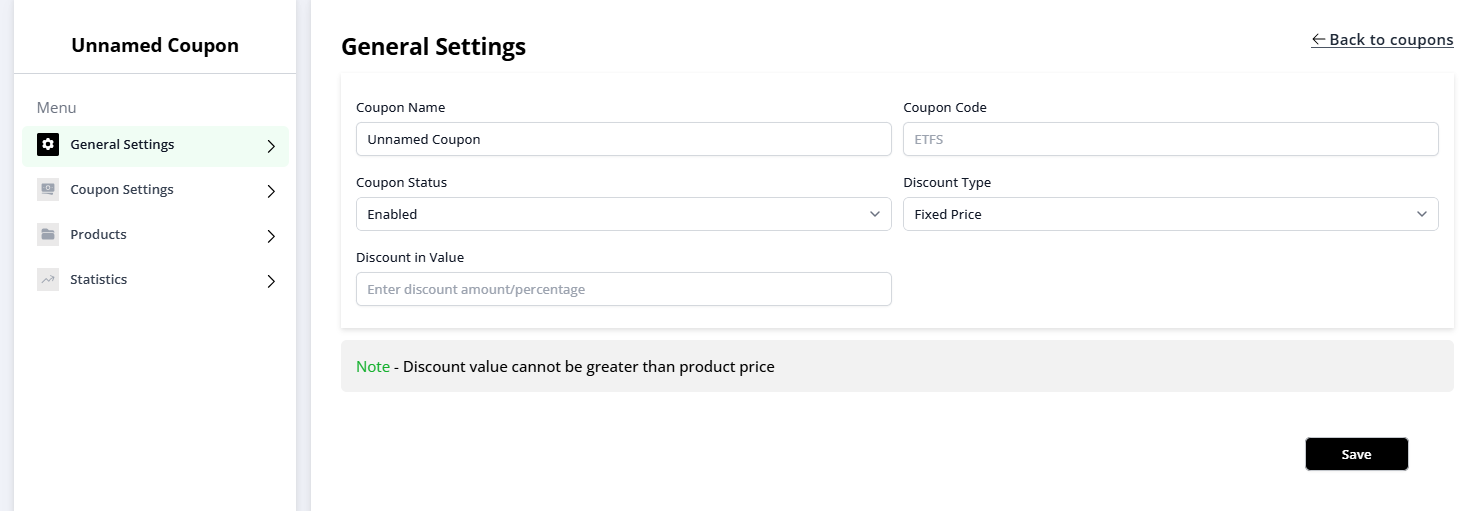Open the Coupon Settings menu item
1482x511 pixels.
[122, 190]
